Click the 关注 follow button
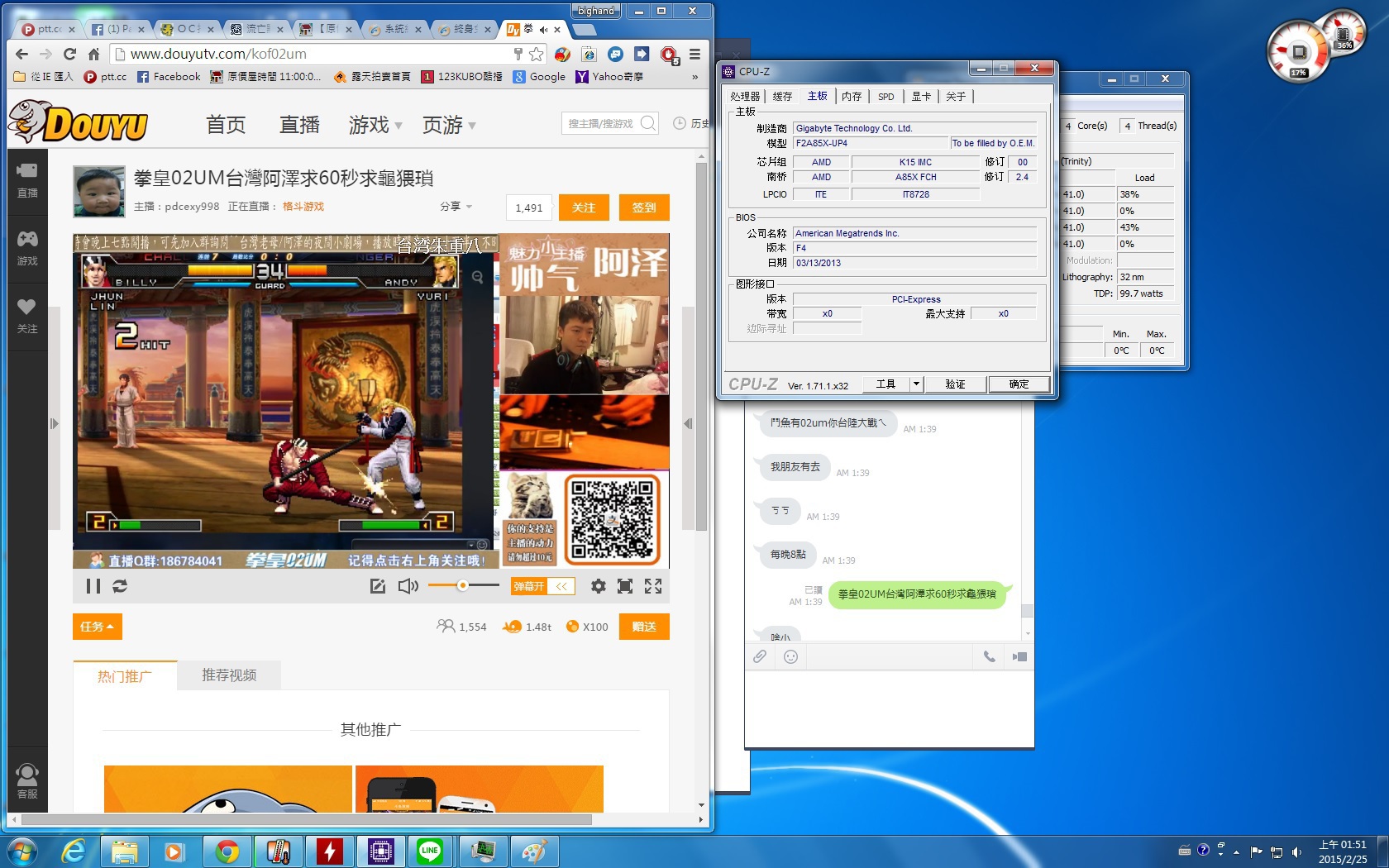1389x868 pixels. 584,207
